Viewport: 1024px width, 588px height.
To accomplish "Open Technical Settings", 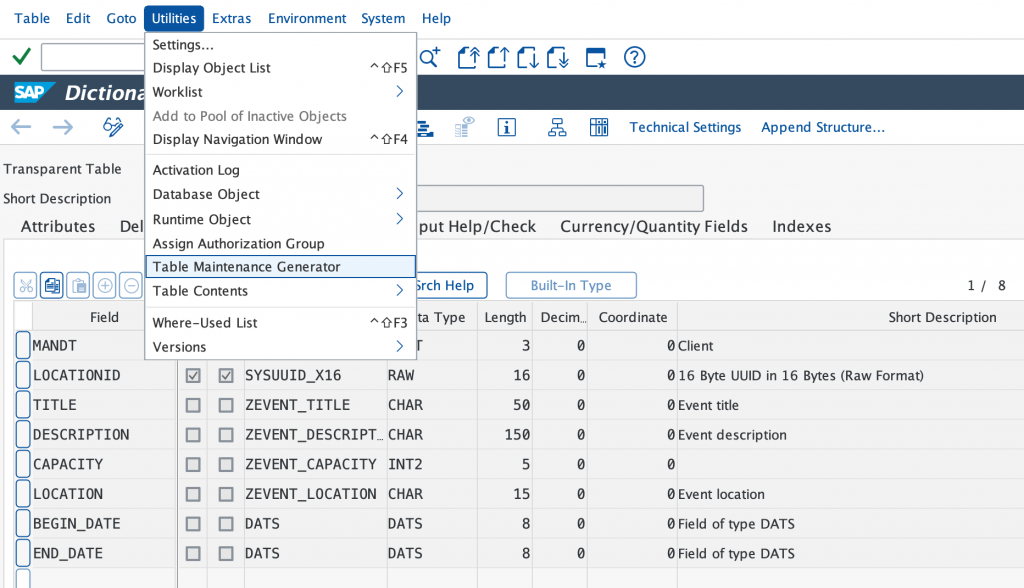I will click(x=685, y=127).
